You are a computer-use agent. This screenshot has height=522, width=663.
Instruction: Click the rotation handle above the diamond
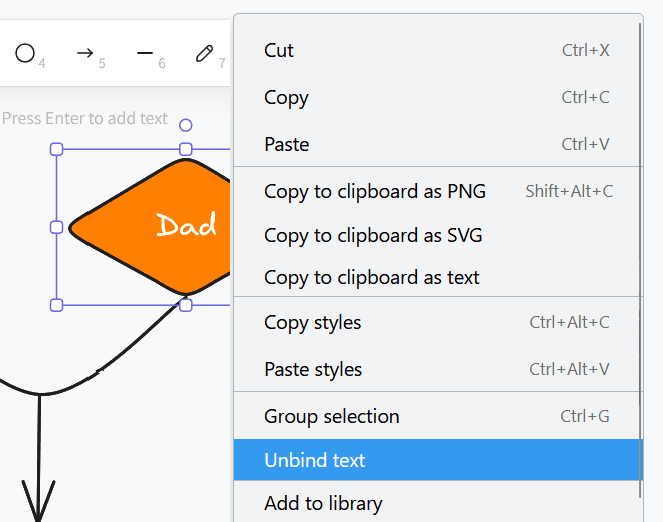pyautogui.click(x=185, y=125)
